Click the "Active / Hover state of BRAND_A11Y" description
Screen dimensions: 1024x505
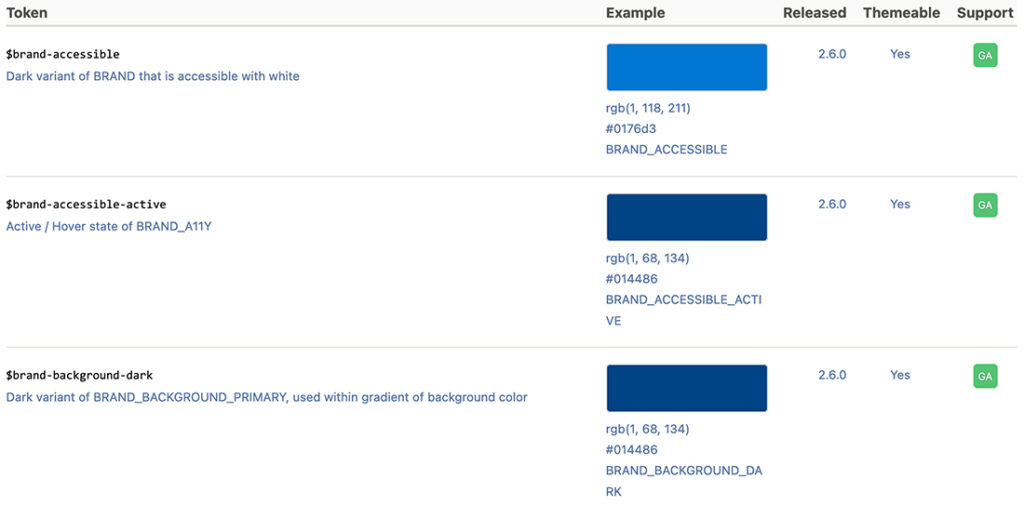pos(109,226)
